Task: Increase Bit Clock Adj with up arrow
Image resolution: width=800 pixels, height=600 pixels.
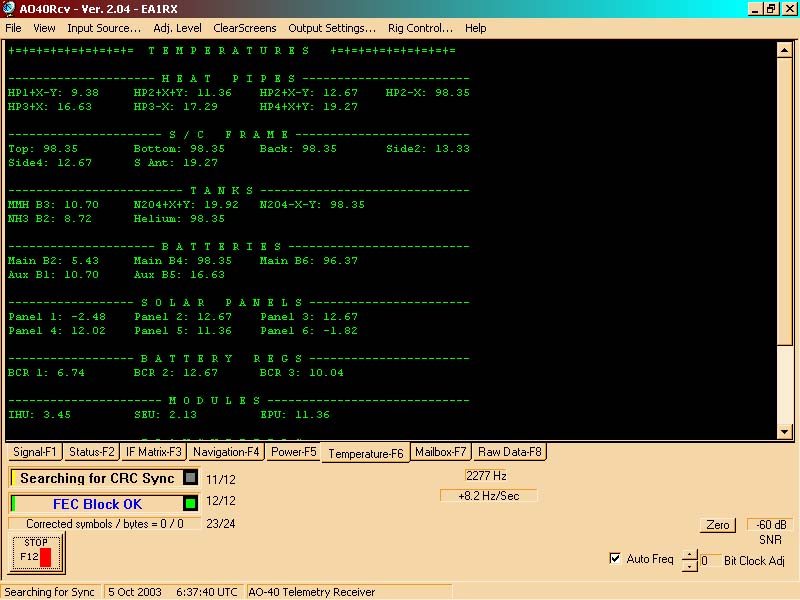Action: [690, 555]
